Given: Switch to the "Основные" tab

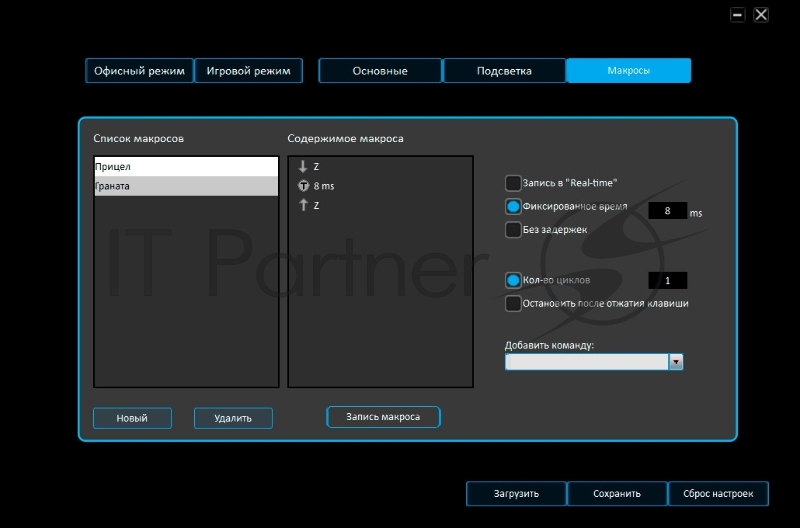Looking at the screenshot, I should 380,71.
